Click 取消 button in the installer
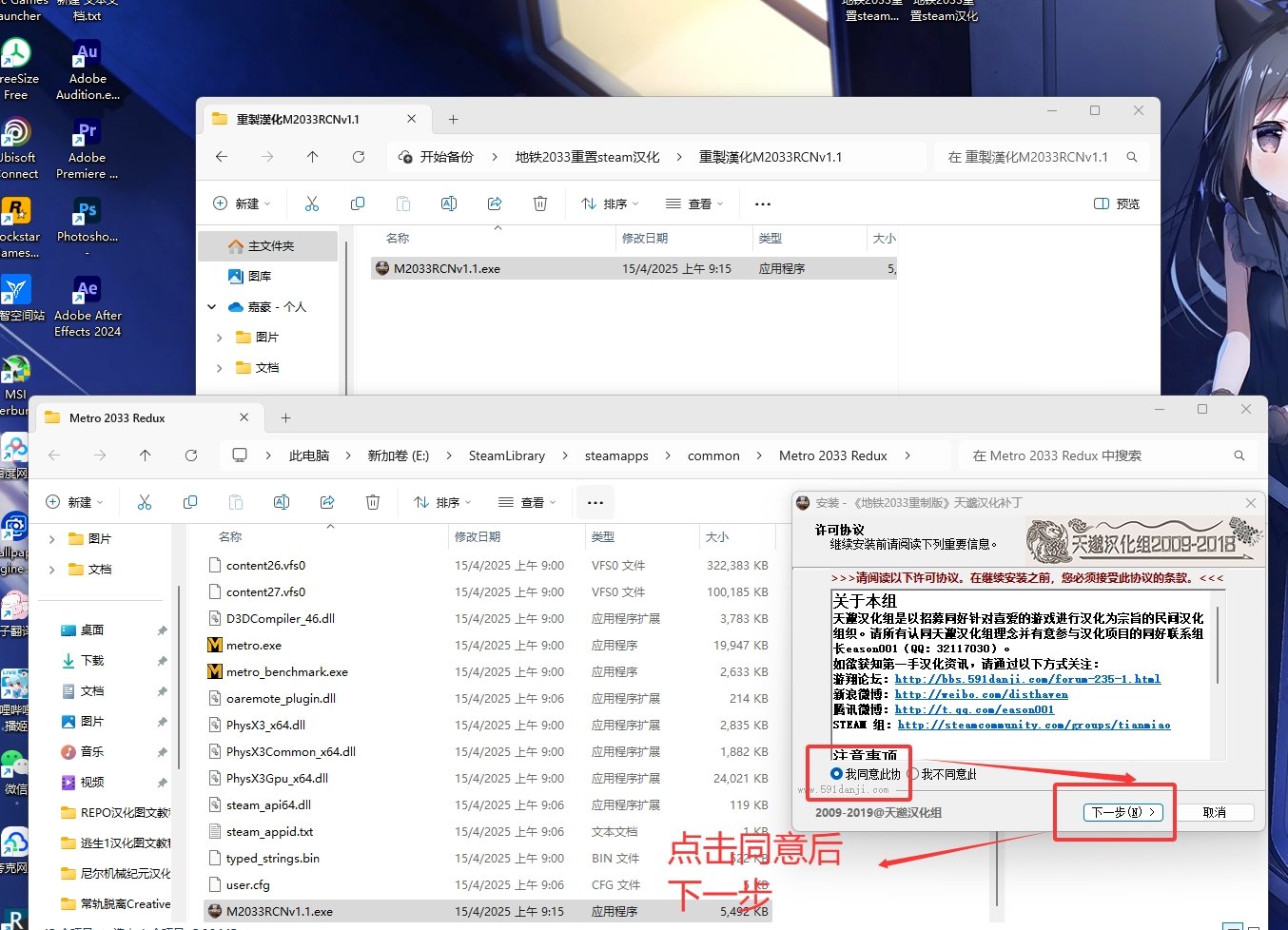The width and height of the screenshot is (1288, 930). [1214, 812]
